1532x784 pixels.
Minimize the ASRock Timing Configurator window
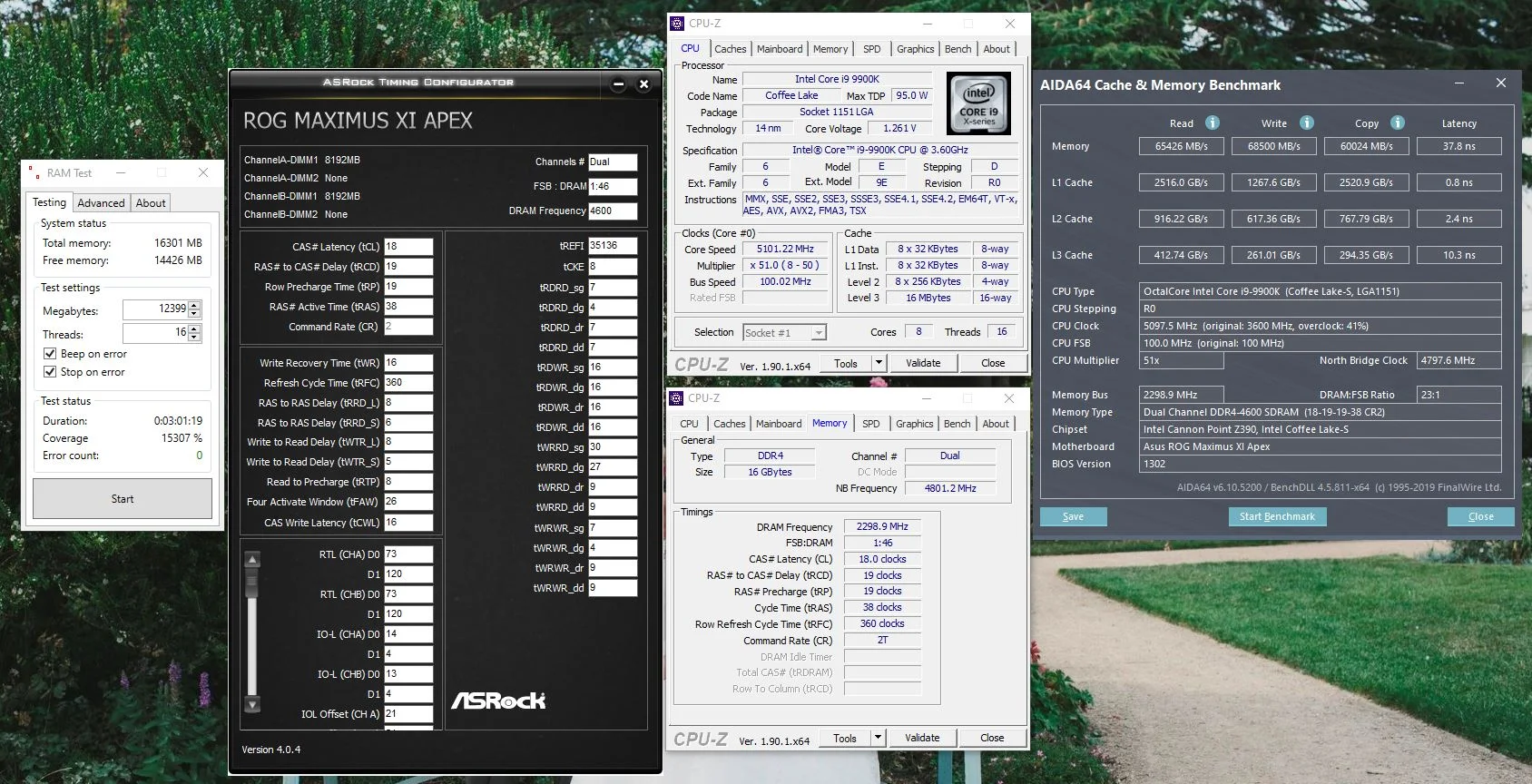tap(618, 84)
